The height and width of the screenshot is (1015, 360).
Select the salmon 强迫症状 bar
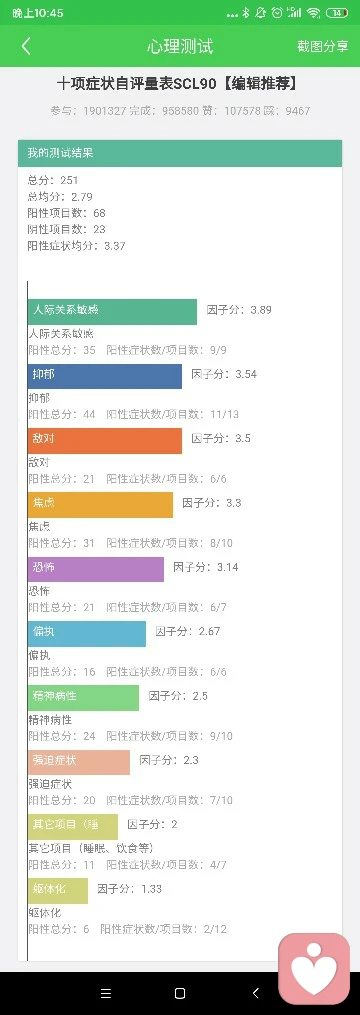(x=79, y=762)
